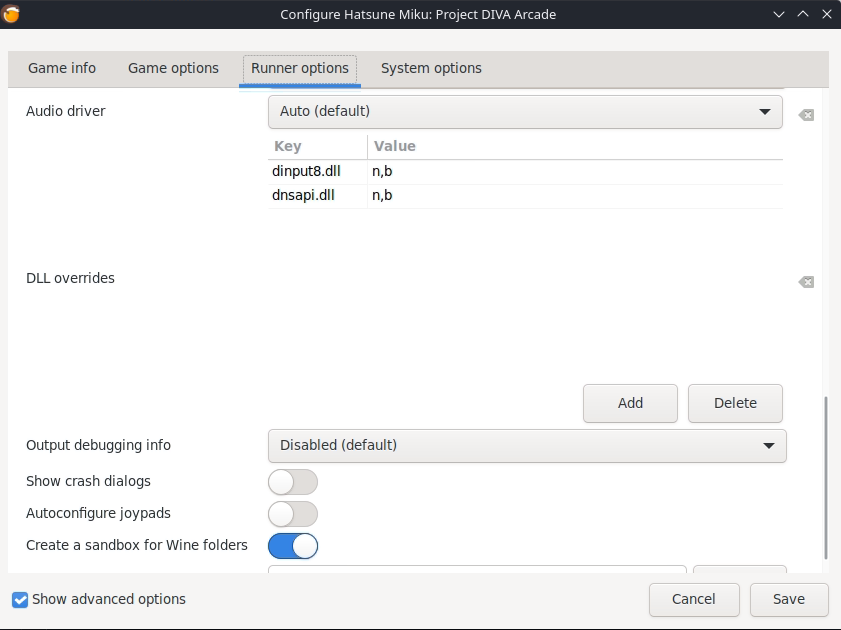Select the dinput8.dll override row
841x630 pixels.
point(305,171)
